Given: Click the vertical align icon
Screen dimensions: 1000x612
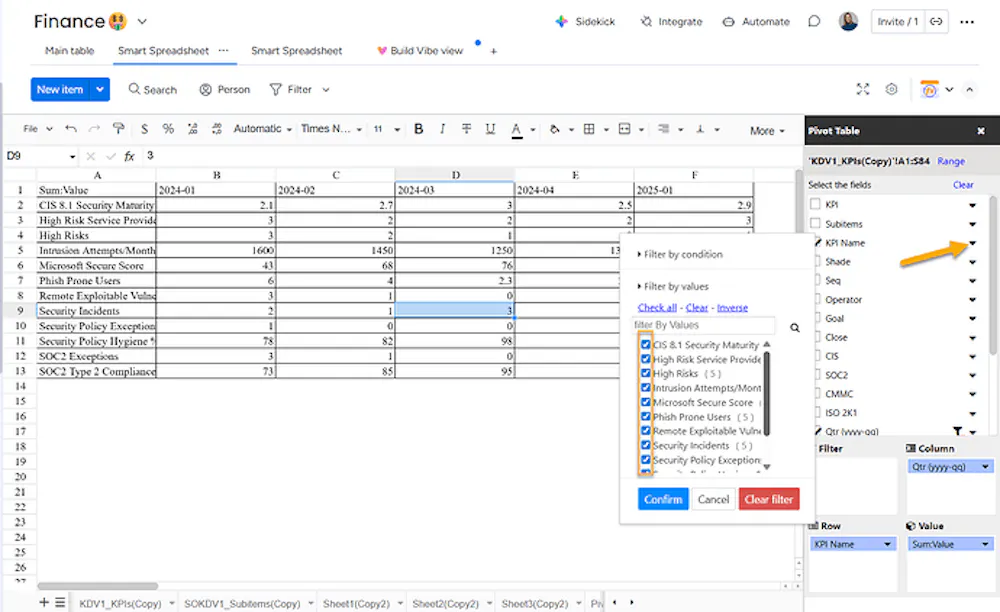Looking at the screenshot, I should [x=700, y=129].
